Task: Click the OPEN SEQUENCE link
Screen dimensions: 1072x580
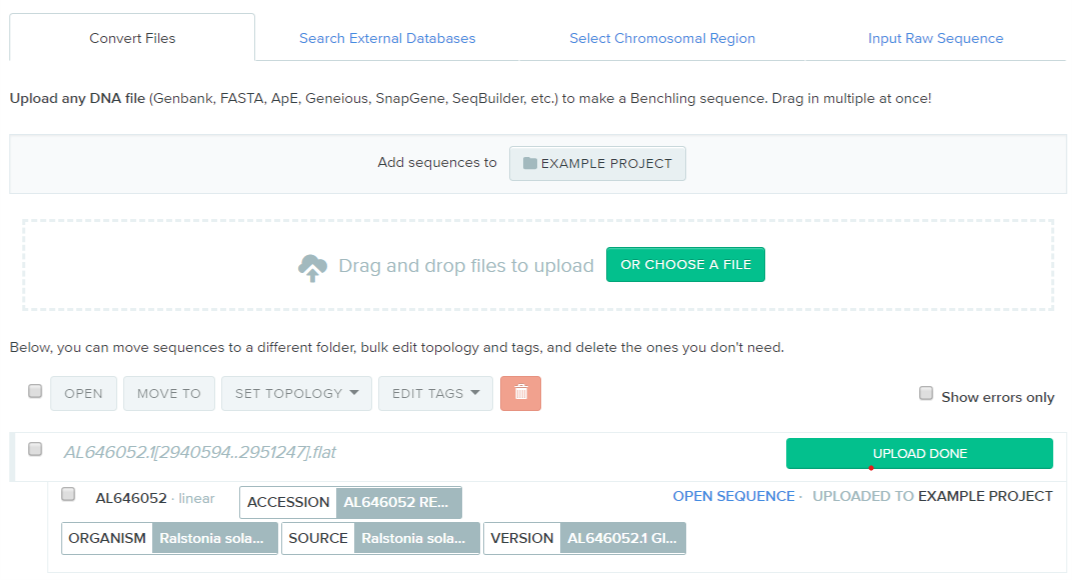Action: click(733, 496)
